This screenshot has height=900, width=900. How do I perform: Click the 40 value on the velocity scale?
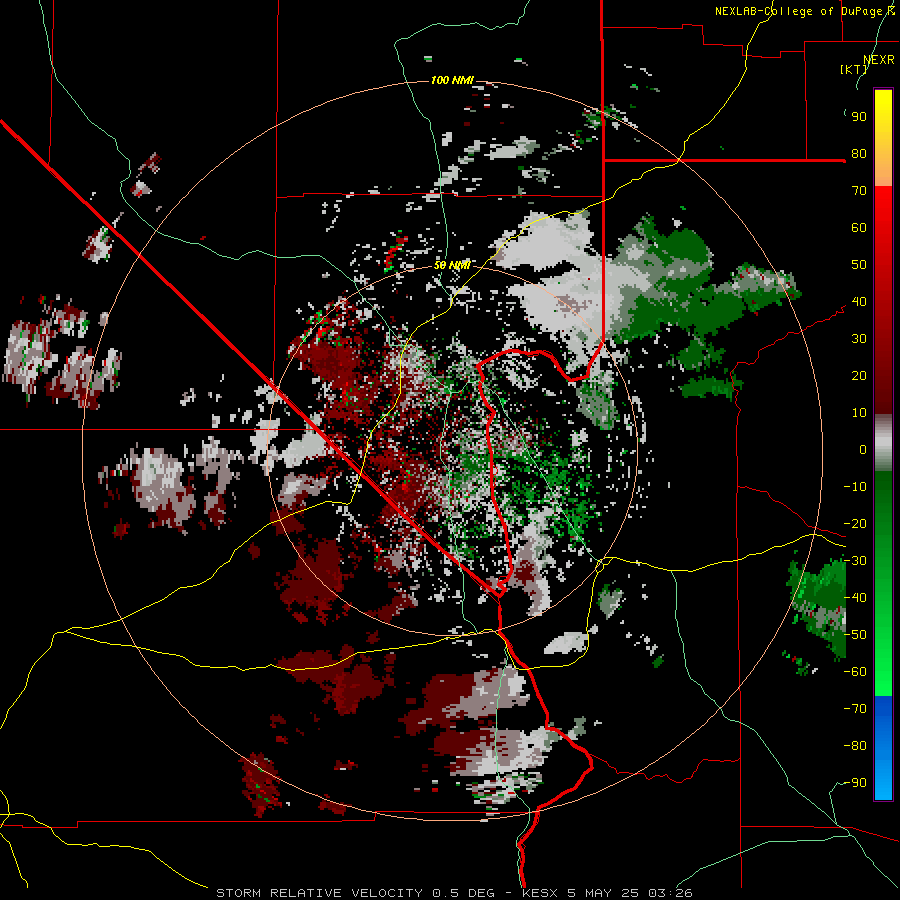tap(859, 302)
